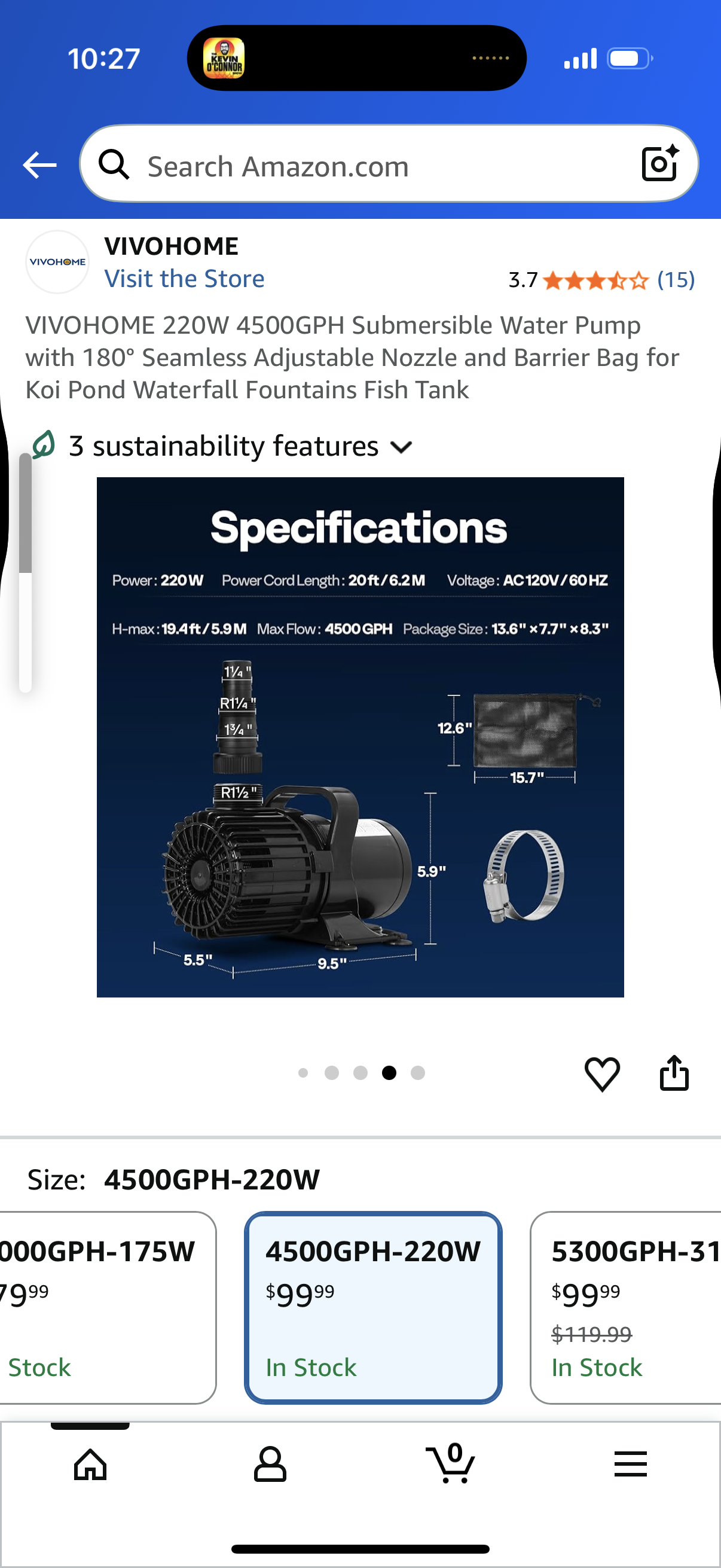Tap the VIVOHOME brand logo

click(57, 262)
